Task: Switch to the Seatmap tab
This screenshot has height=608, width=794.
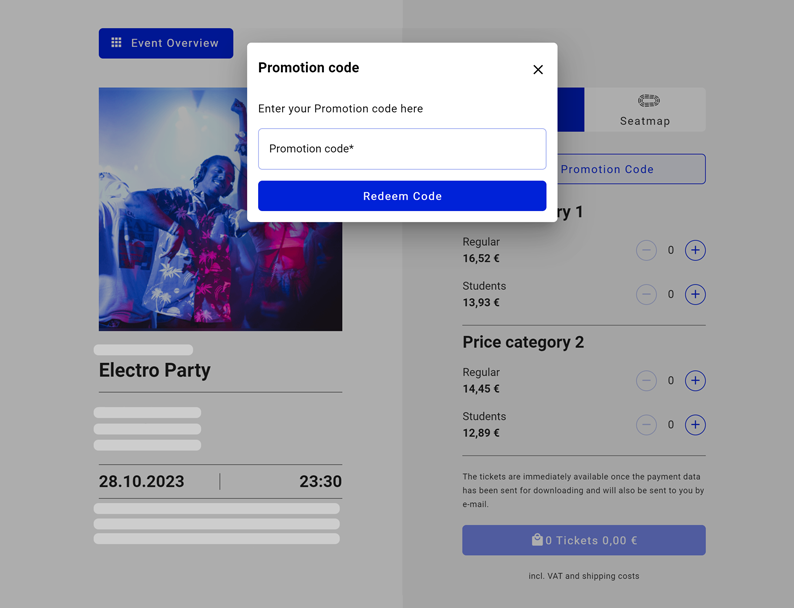Action: point(645,110)
